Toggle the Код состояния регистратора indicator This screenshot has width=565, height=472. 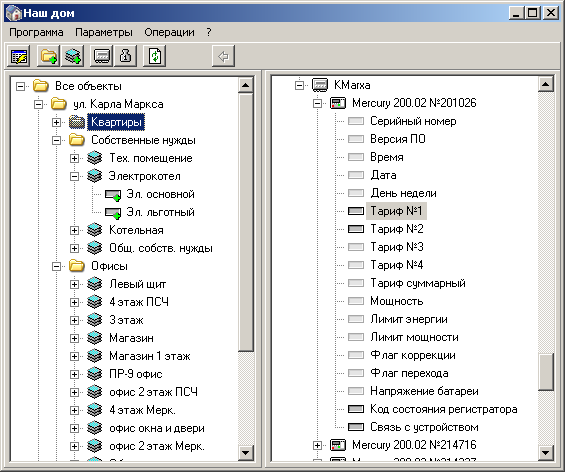(x=356, y=409)
